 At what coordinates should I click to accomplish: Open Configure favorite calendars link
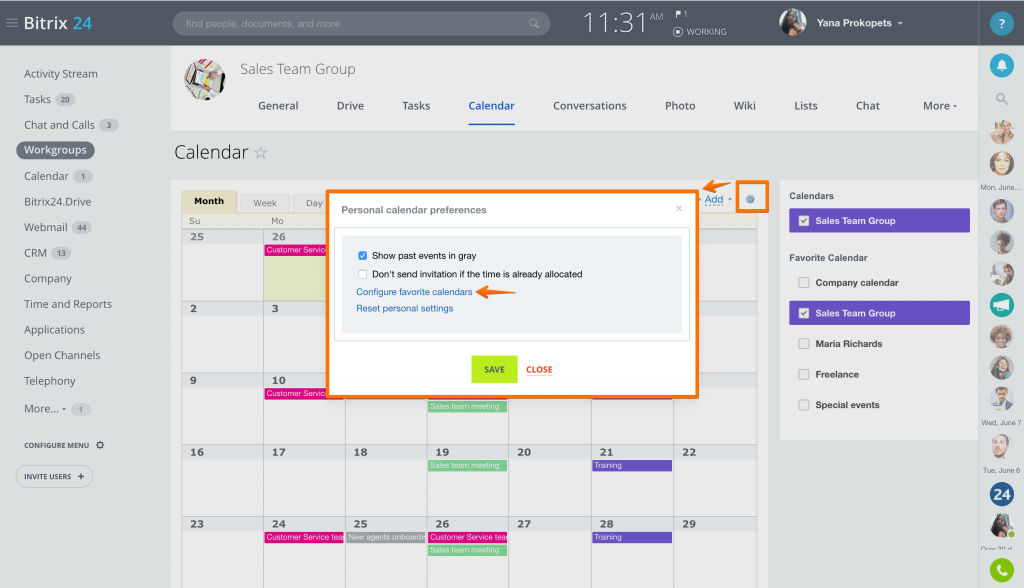(x=414, y=292)
